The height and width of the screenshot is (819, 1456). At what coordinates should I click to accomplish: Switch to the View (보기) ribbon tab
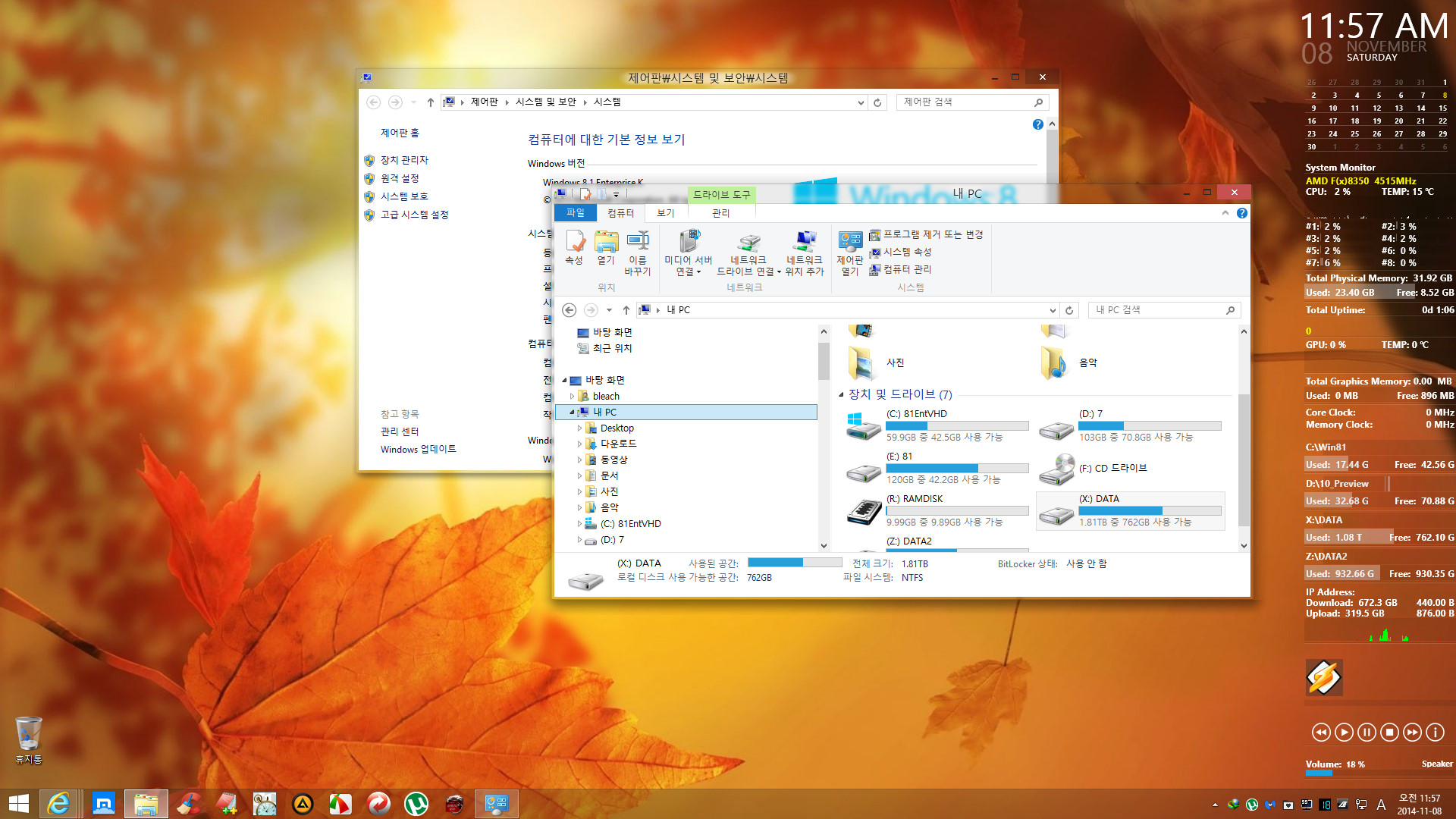[665, 213]
